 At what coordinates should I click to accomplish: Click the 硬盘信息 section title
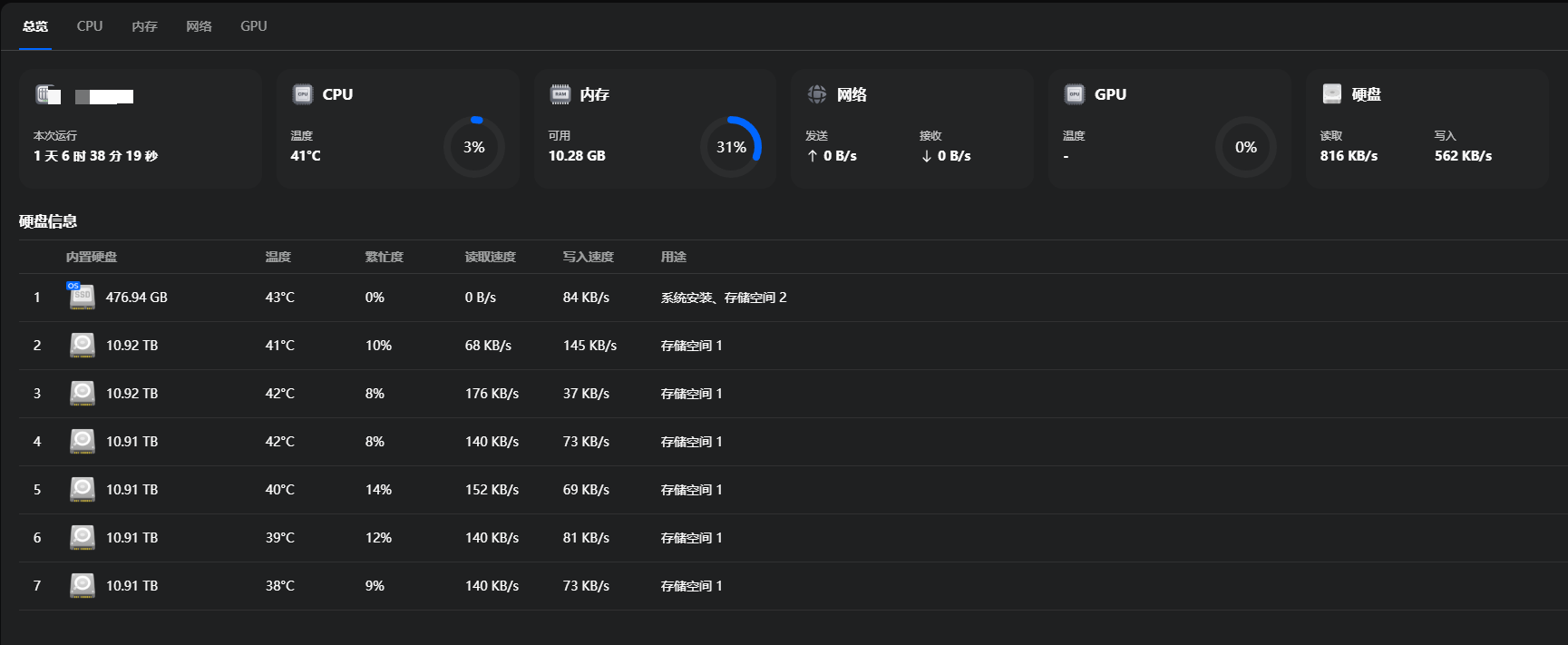pyautogui.click(x=48, y=221)
